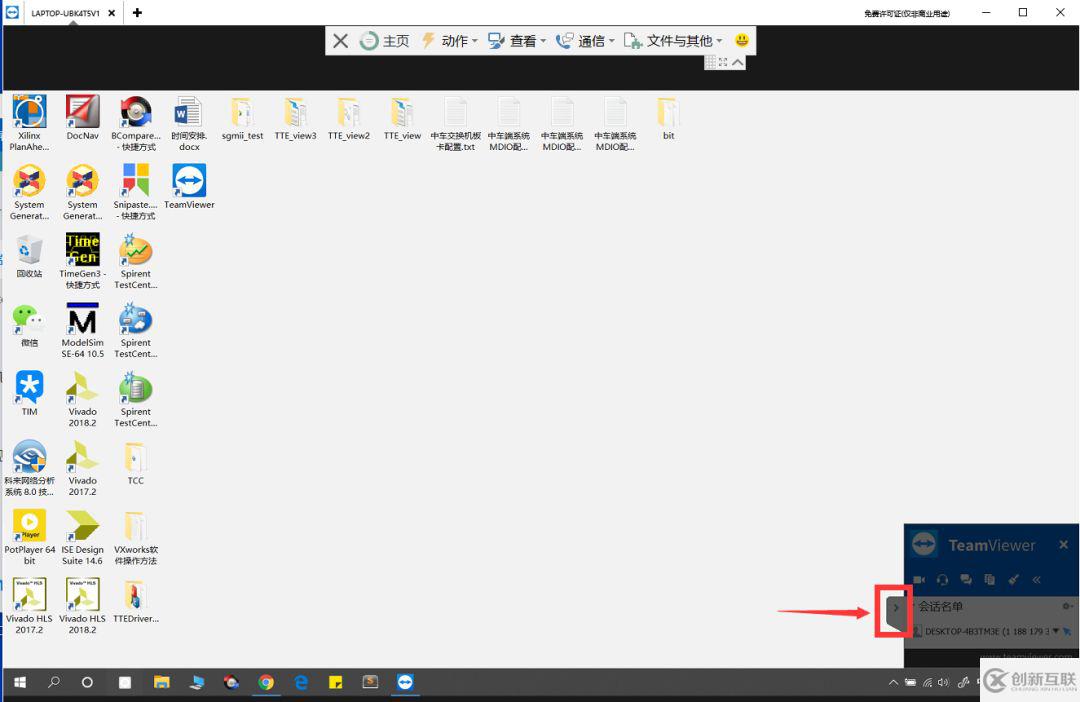Select the ISE Design Suite 14.6 icon
The width and height of the screenshot is (1080, 702).
click(83, 536)
